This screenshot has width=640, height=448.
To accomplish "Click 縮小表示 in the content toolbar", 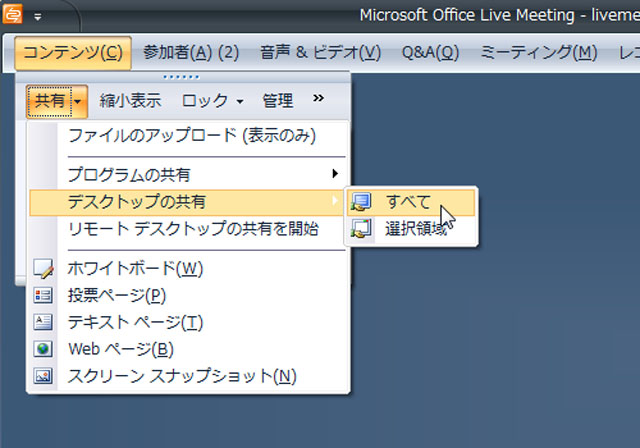I will coord(130,101).
